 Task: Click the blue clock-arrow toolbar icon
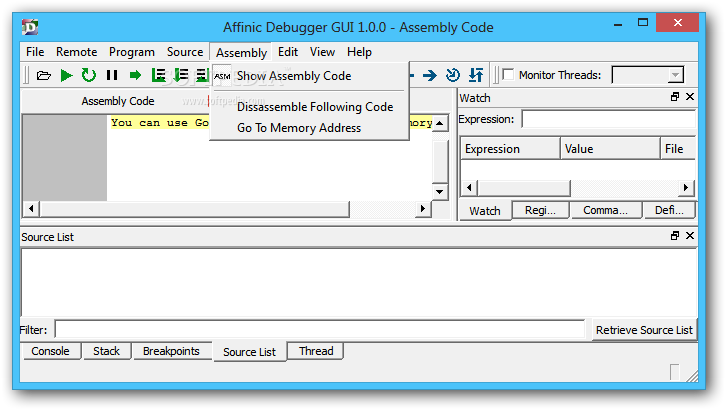pyautogui.click(x=452, y=75)
